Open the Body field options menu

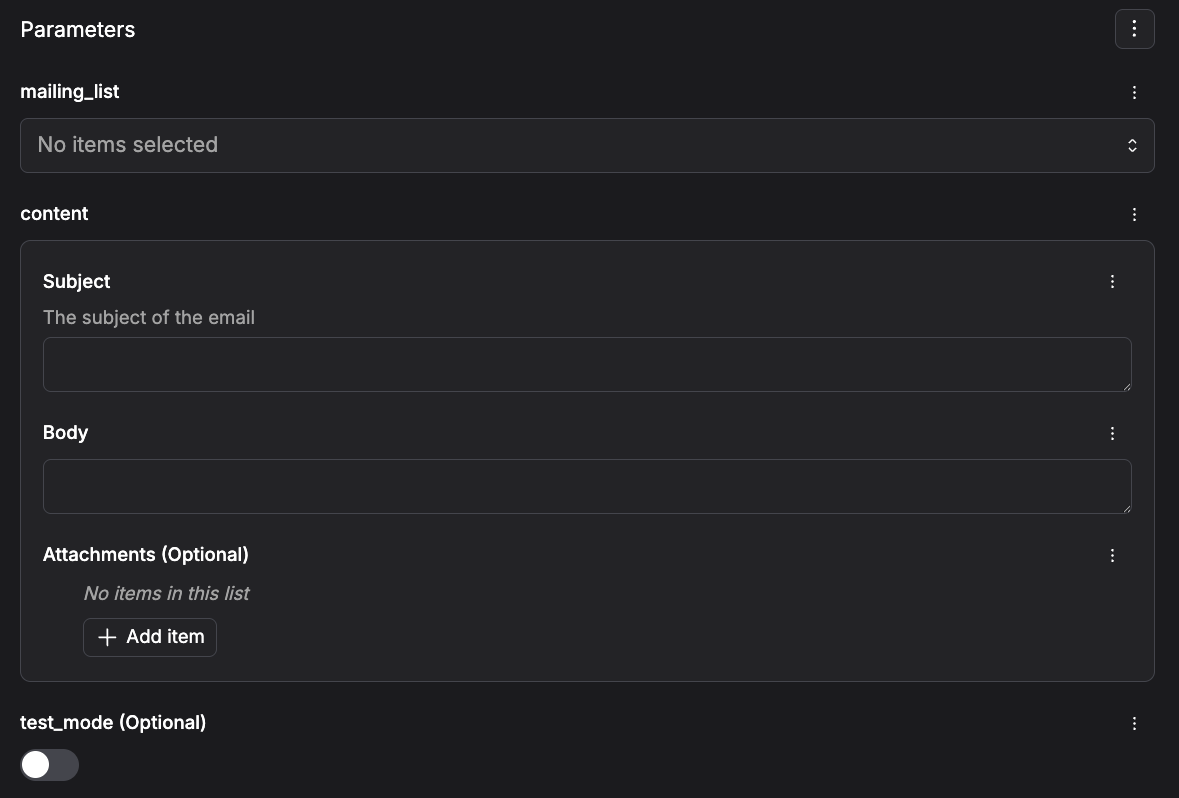(1112, 433)
